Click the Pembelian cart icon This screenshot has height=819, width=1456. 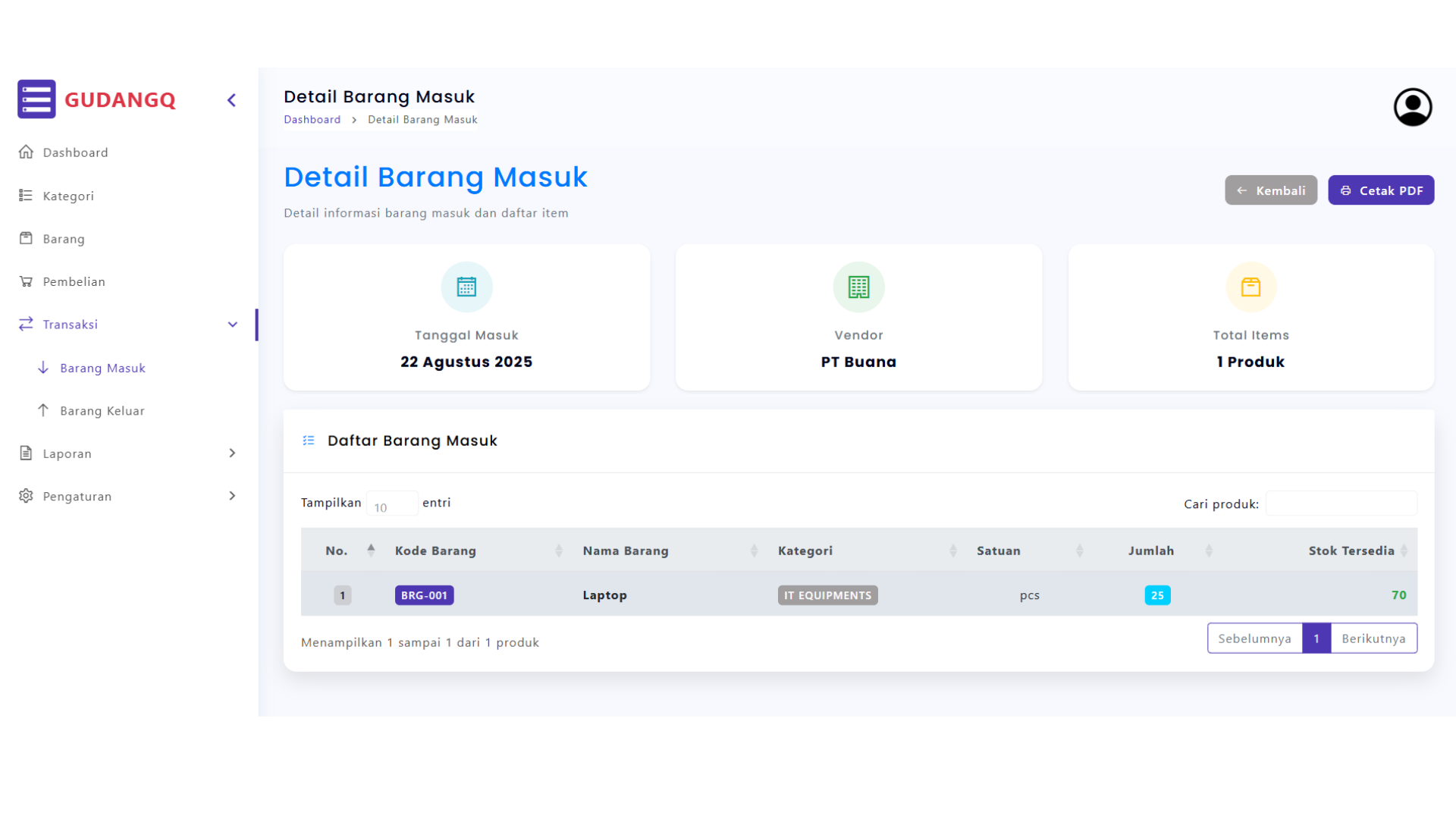[26, 281]
